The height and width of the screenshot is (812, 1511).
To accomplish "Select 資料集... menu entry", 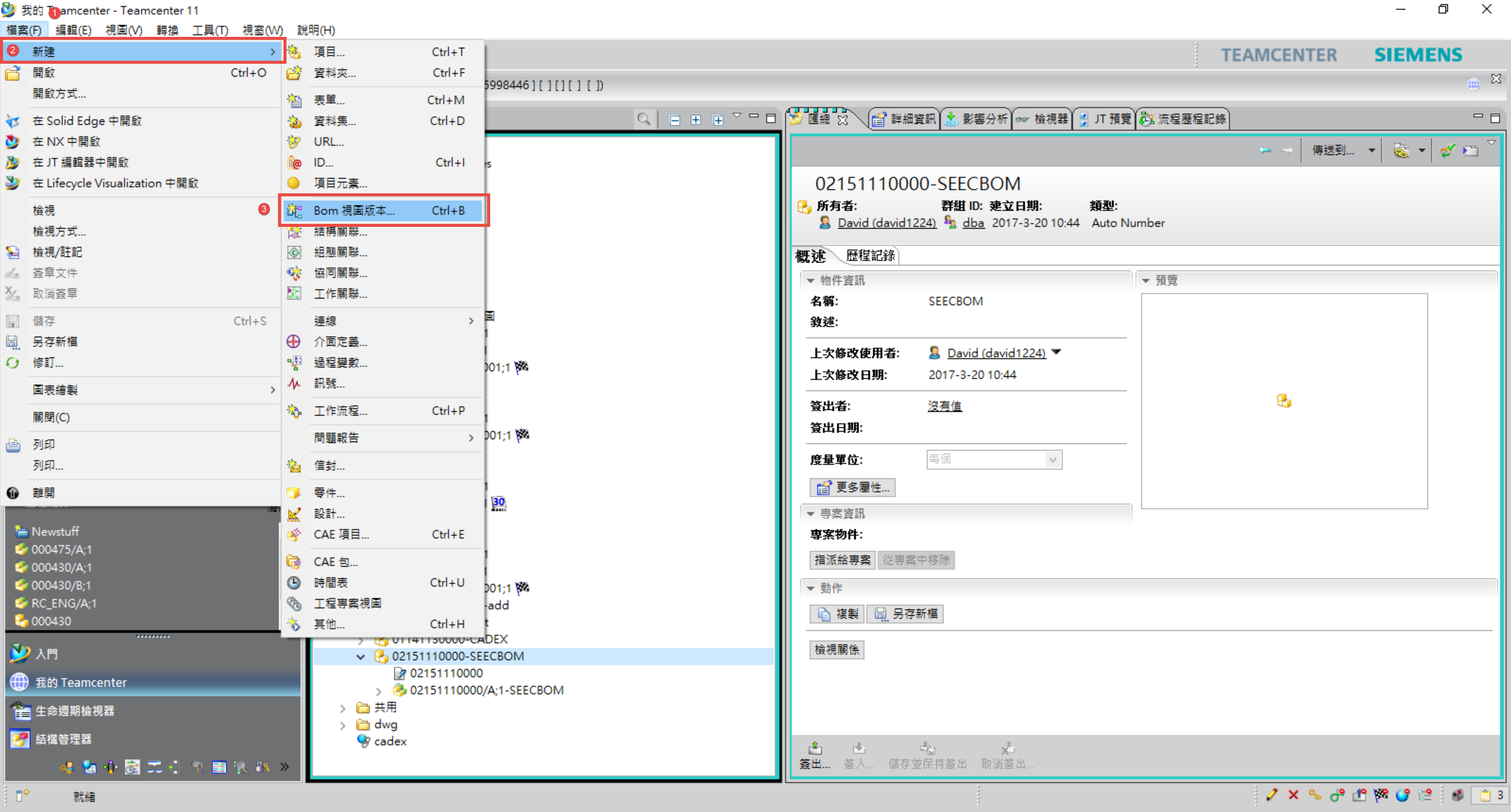I will click(383, 121).
